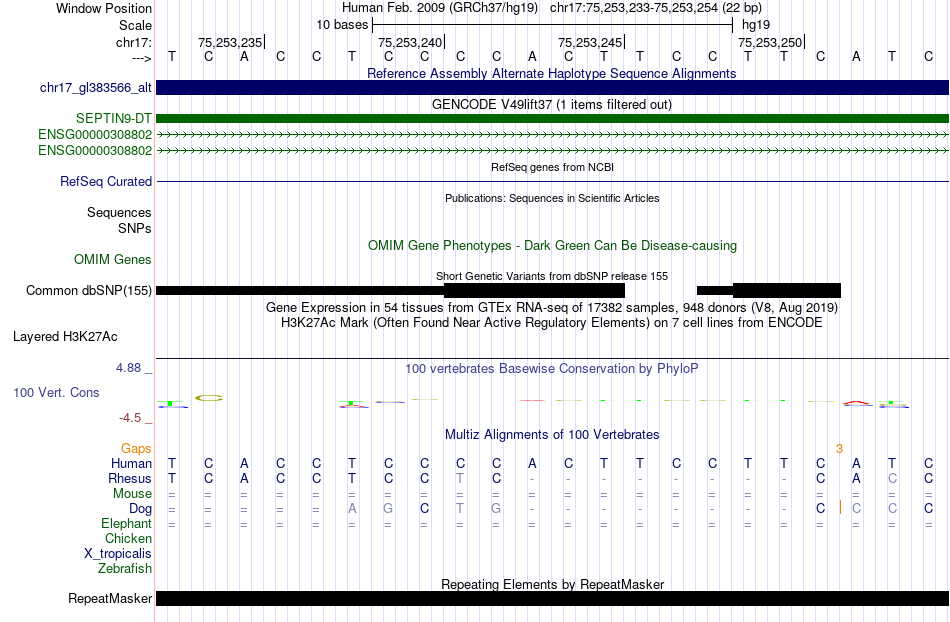
Task: Select the Dog alignment row label
Action: click(x=140, y=509)
